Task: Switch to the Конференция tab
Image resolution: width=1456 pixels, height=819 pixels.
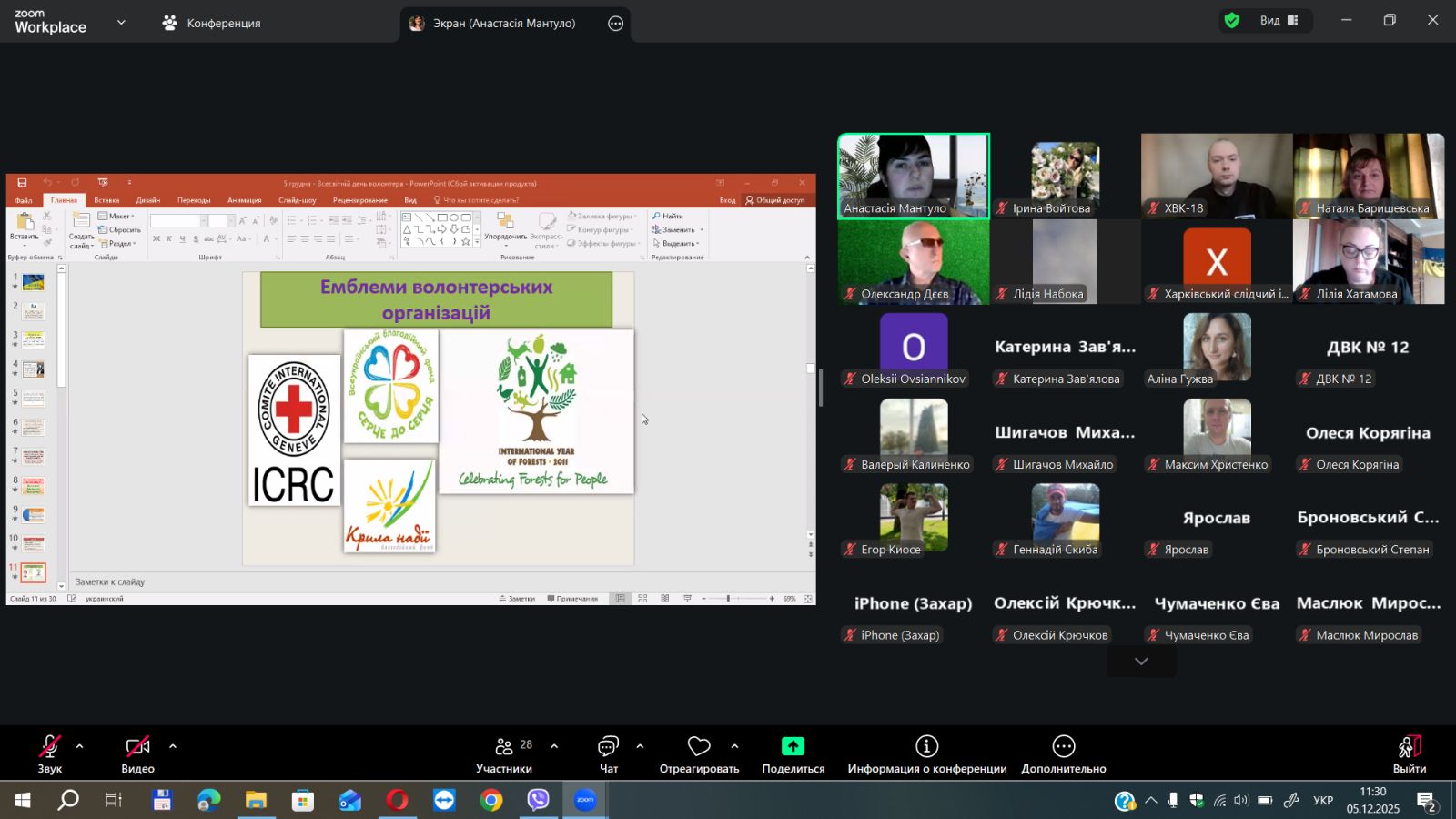Action: pyautogui.click(x=212, y=23)
